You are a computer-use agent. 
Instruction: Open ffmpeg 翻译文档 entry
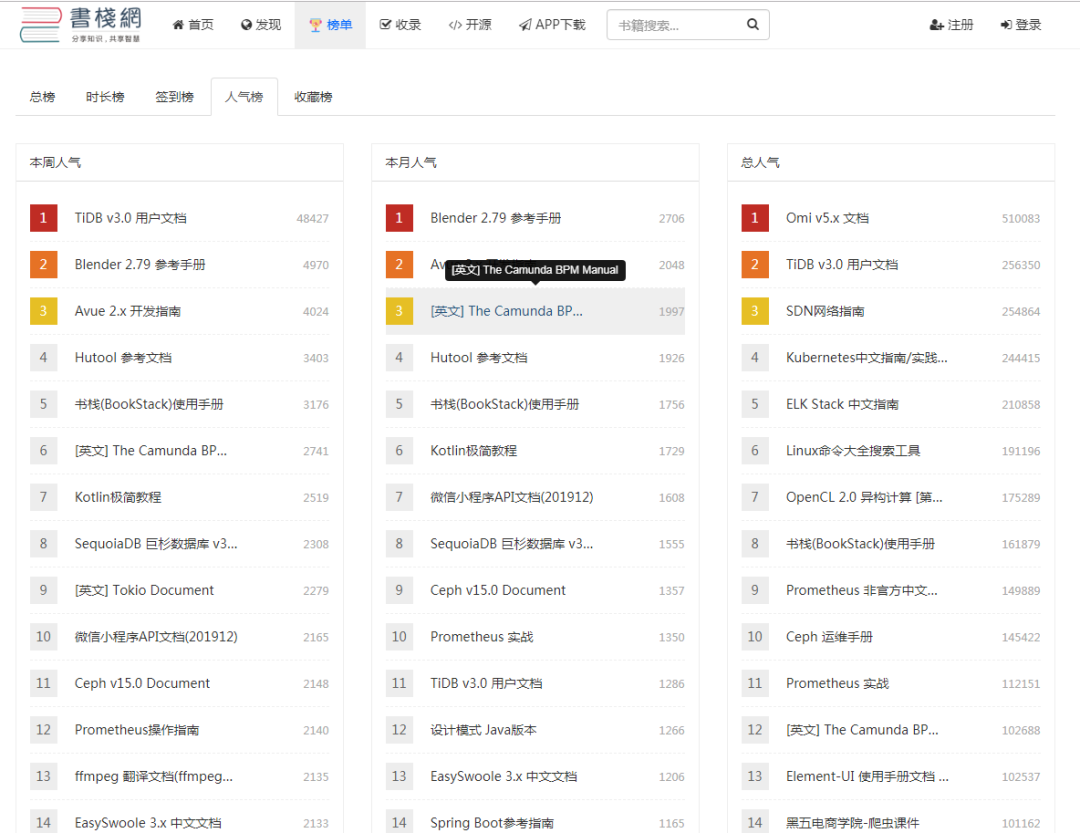click(x=154, y=777)
